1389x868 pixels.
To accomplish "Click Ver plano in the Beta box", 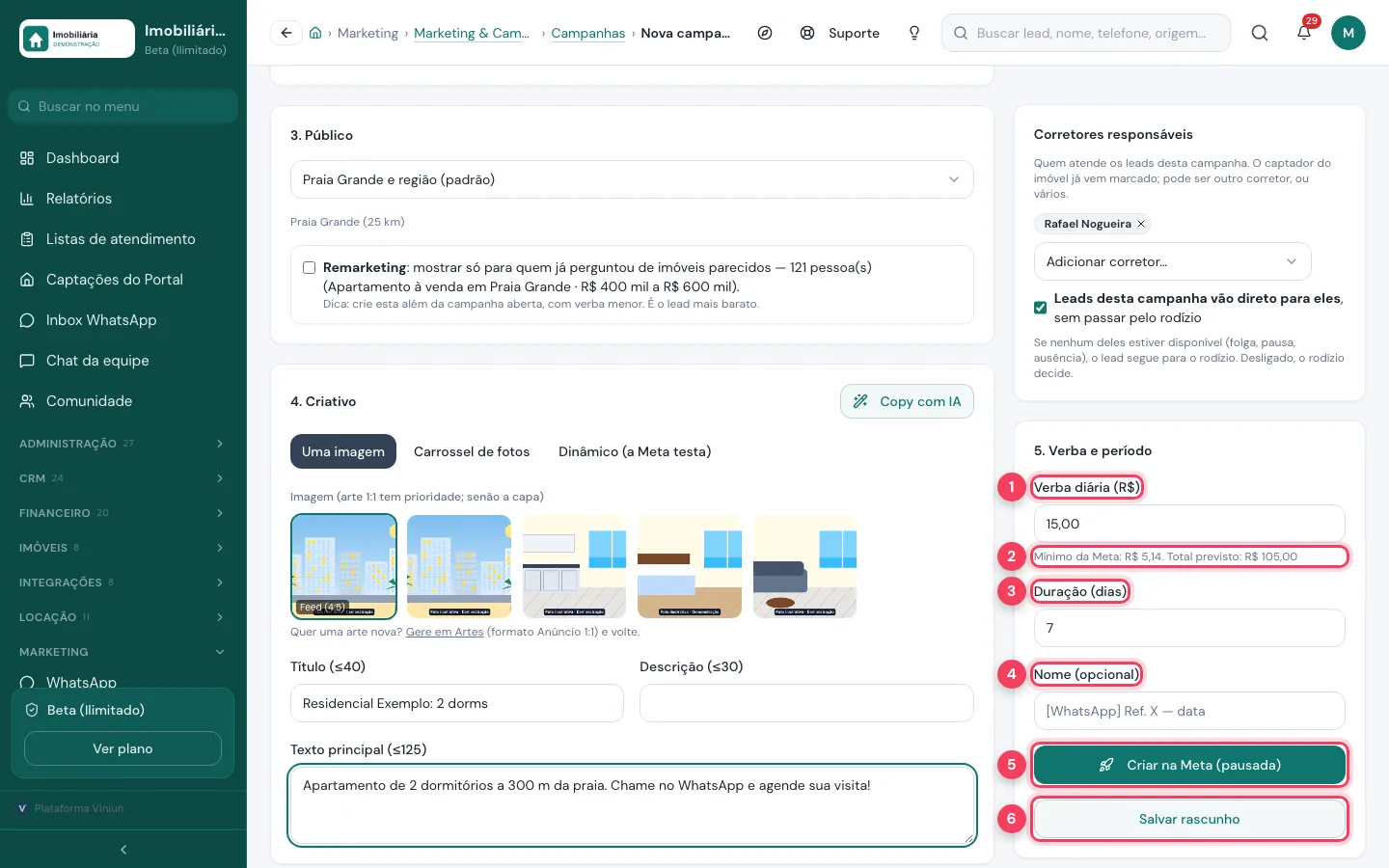I will 123,748.
